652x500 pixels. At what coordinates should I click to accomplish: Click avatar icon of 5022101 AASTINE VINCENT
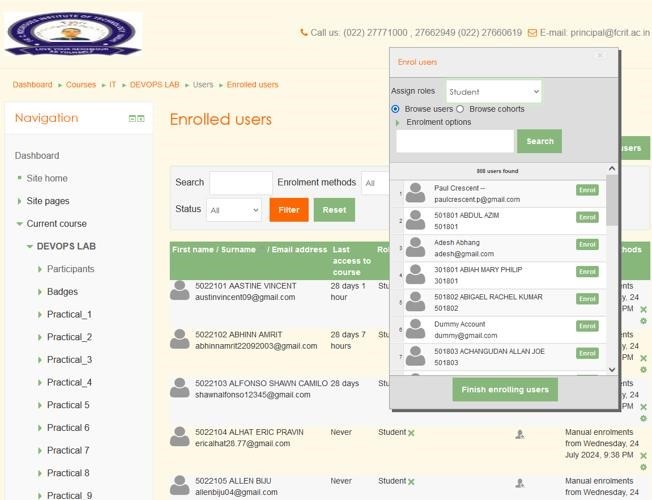click(180, 290)
